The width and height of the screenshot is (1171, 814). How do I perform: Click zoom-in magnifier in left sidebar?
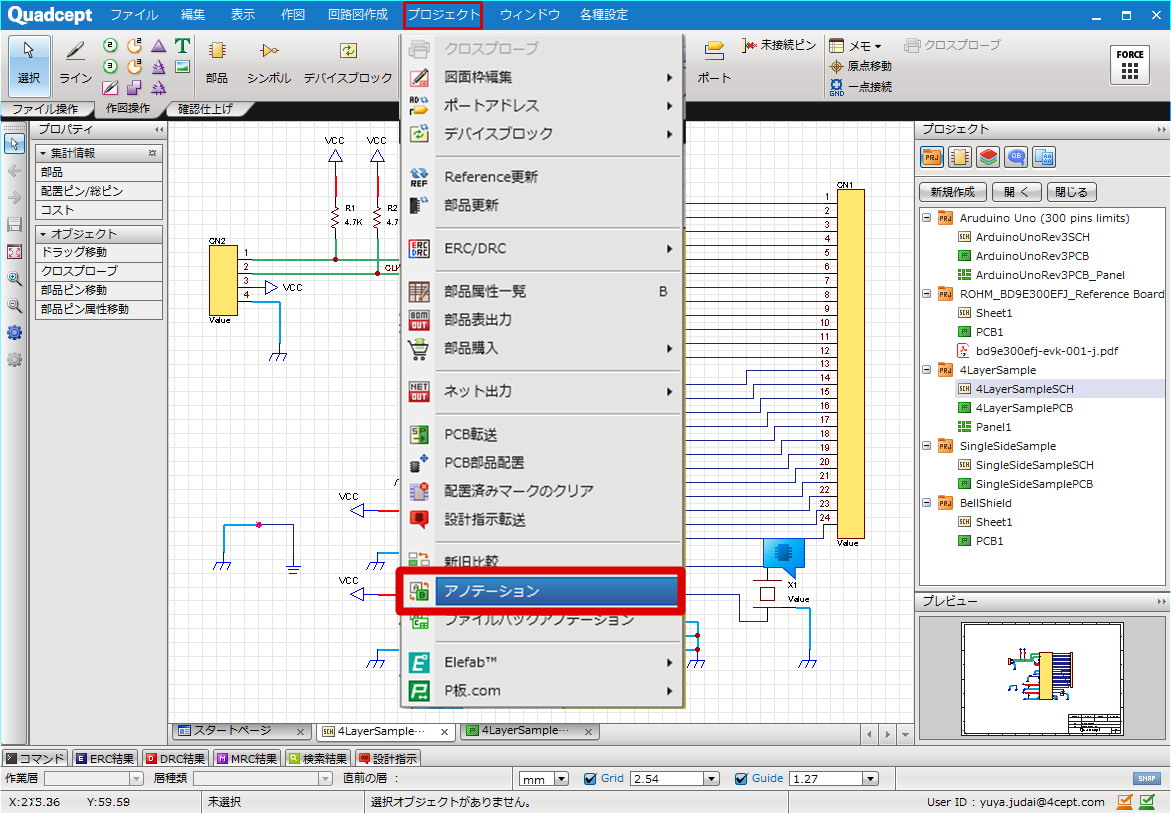coord(14,279)
